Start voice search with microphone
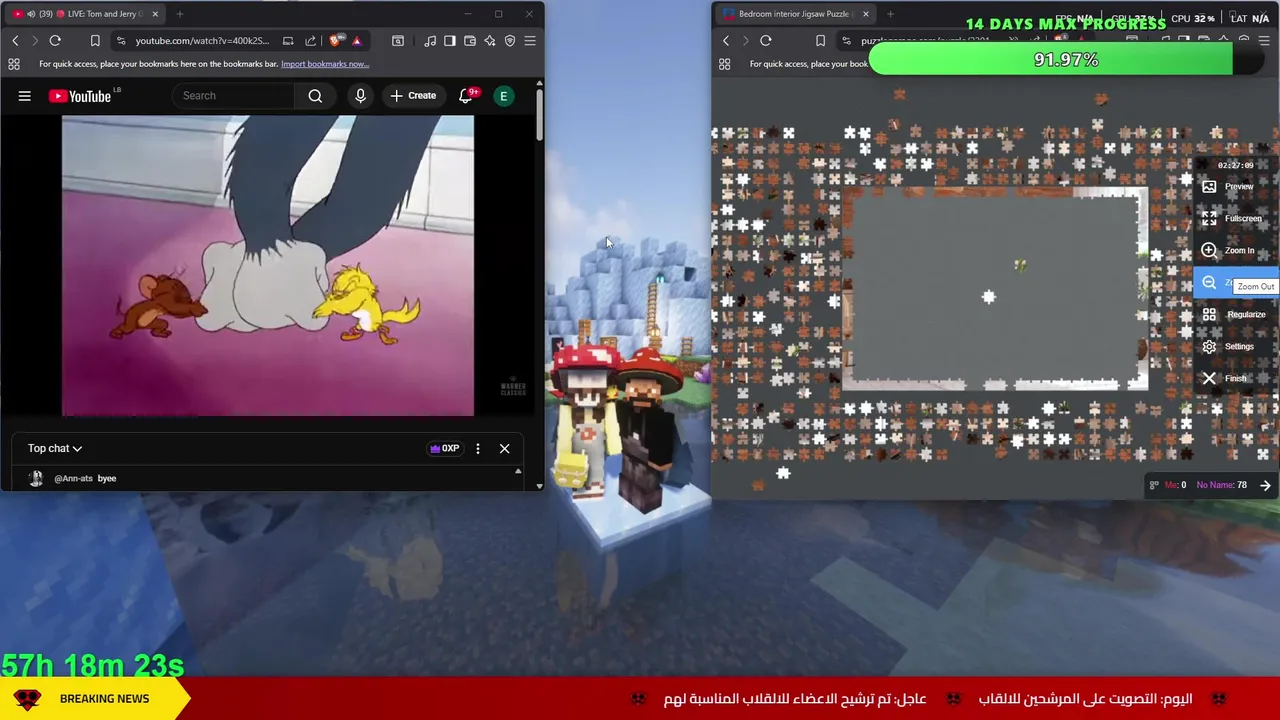The width and height of the screenshot is (1280, 720). pos(360,96)
